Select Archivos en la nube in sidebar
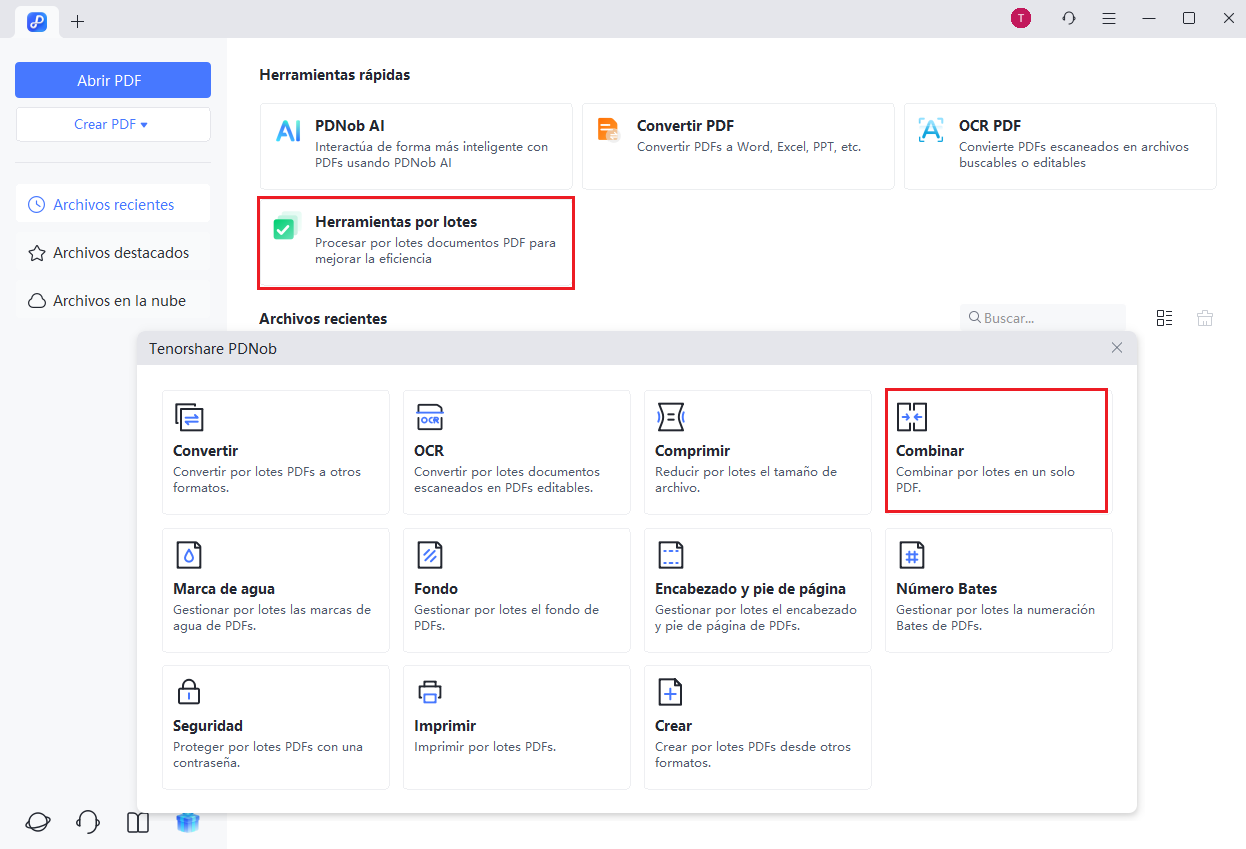This screenshot has height=849, width=1246. 113,301
